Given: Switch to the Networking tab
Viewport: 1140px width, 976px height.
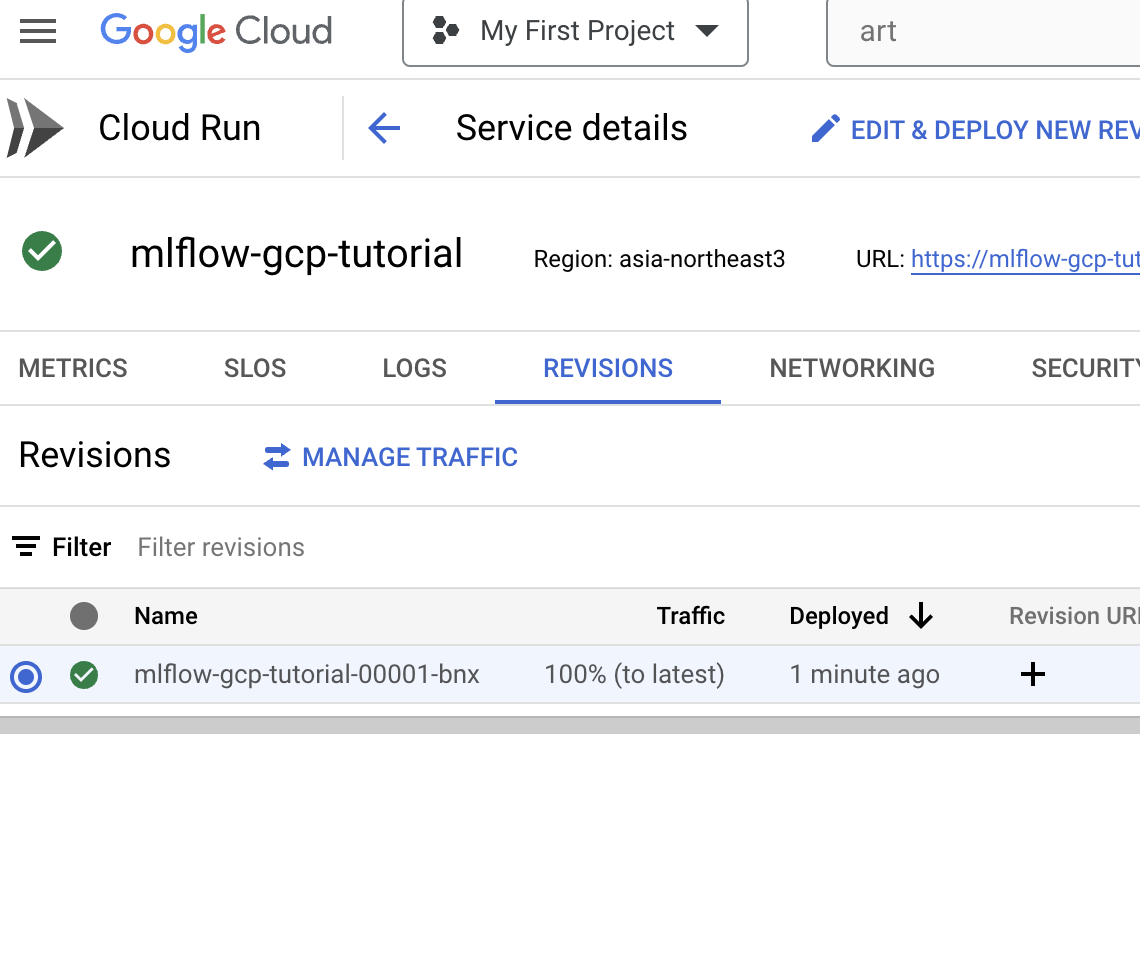Looking at the screenshot, I should (851, 368).
